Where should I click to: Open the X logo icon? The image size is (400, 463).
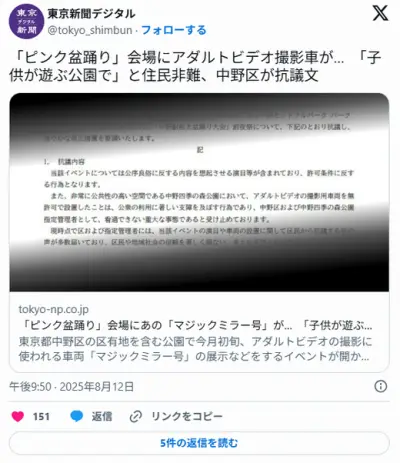[380, 14]
